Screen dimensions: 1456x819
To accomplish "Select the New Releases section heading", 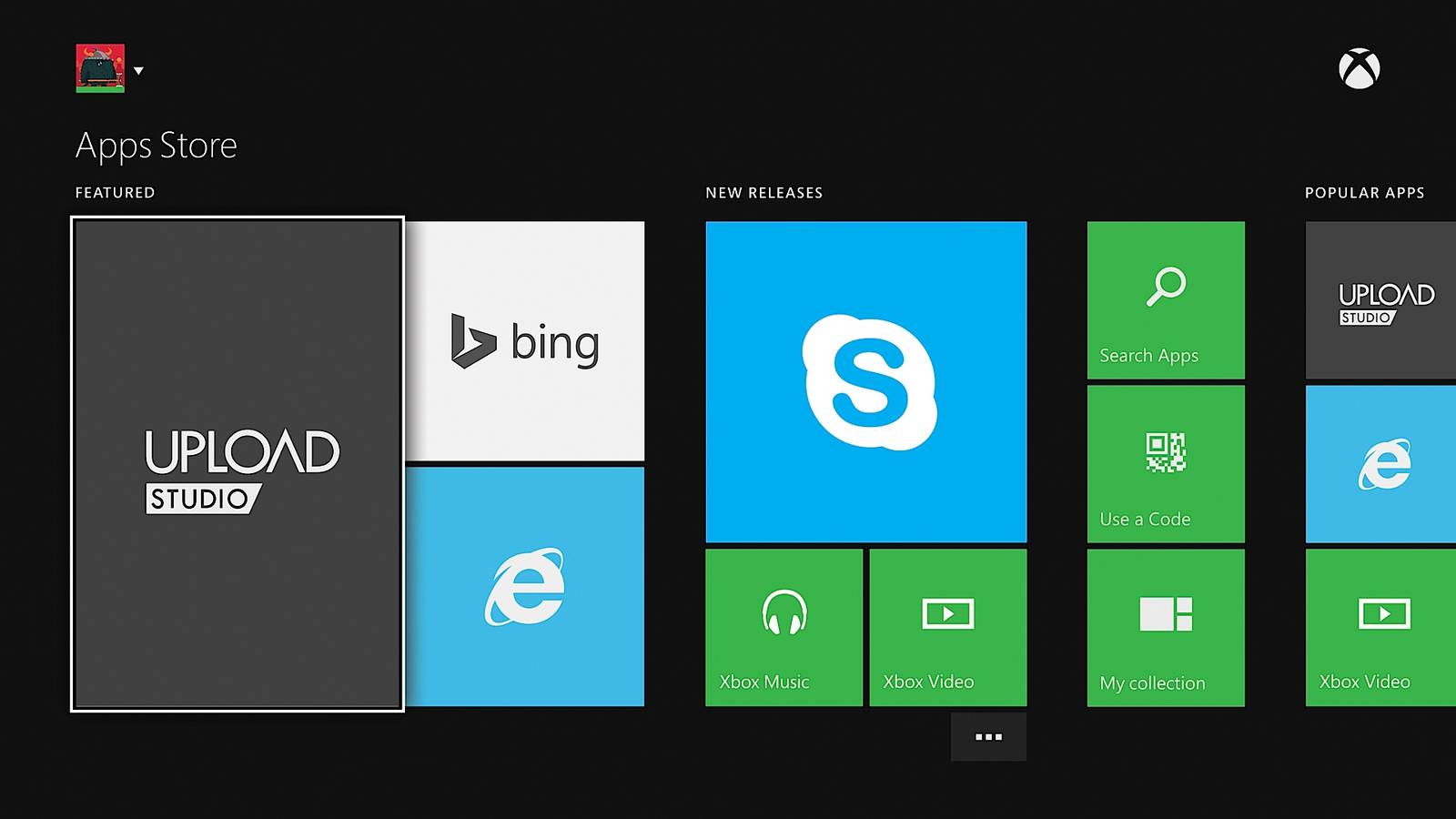I will pos(764,192).
